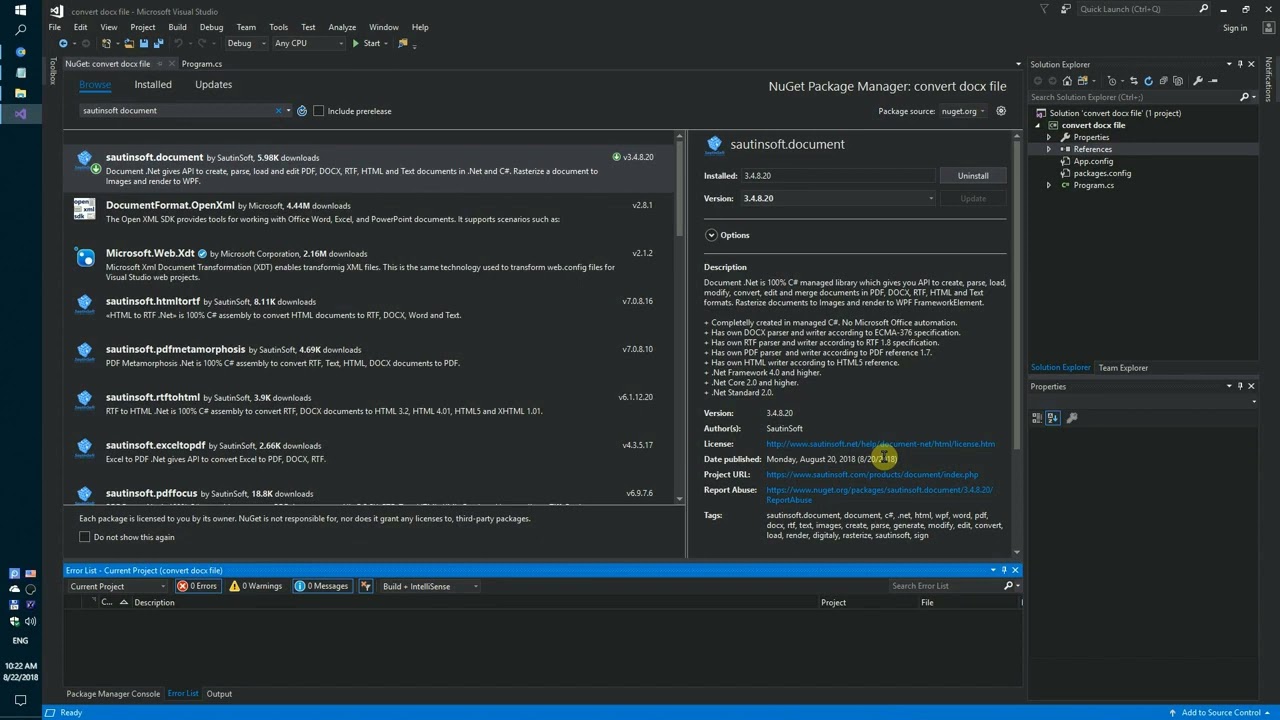Click the Save file toolbar icon
The image size is (1280, 720).
[x=143, y=44]
